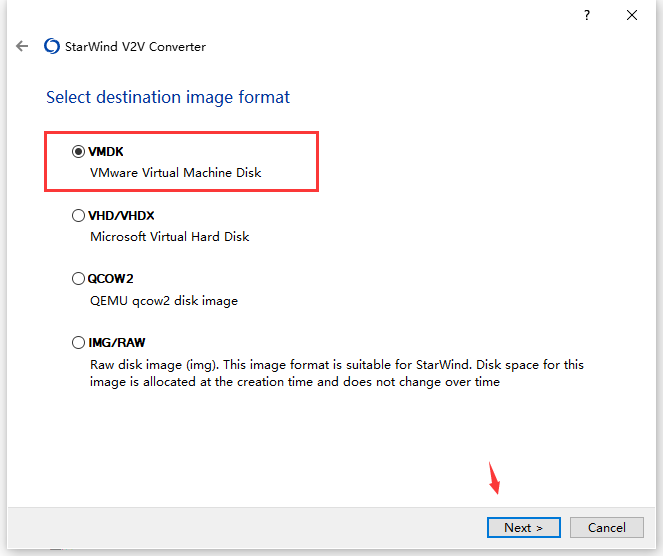Click the StarWind circular logo icon
This screenshot has height=556, width=663.
coord(52,46)
